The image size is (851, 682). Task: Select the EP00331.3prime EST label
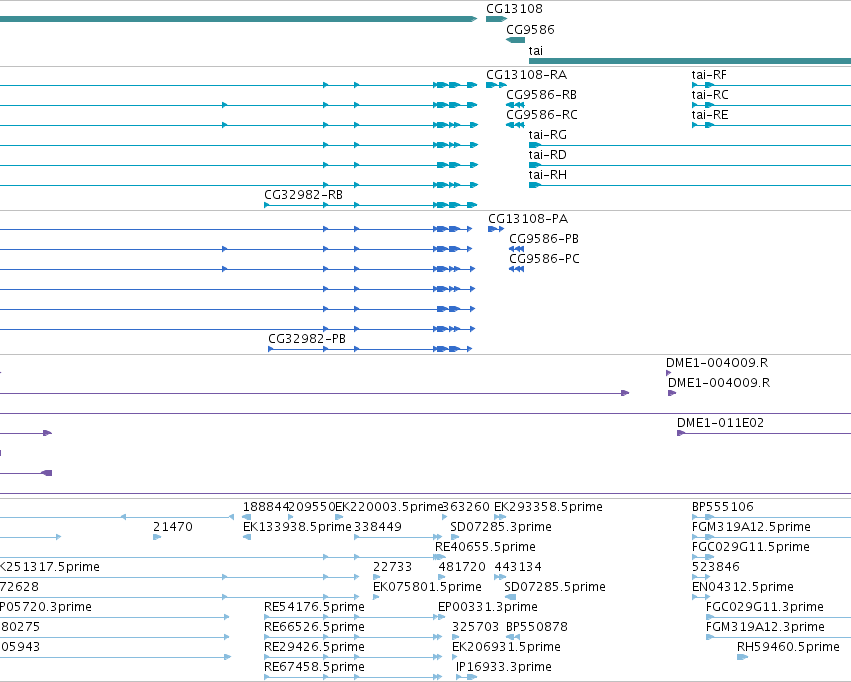(x=488, y=607)
